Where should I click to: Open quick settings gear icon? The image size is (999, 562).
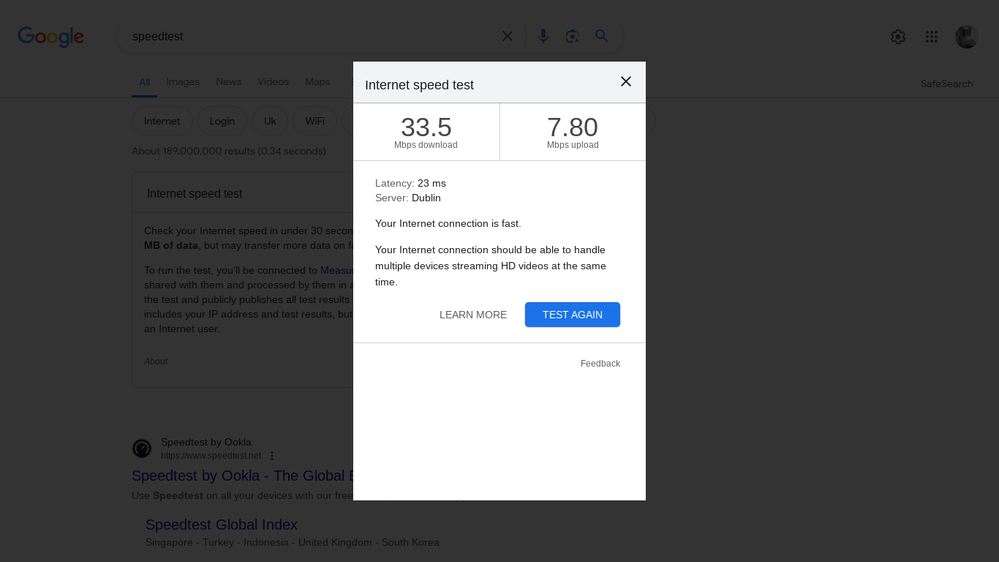(x=898, y=37)
